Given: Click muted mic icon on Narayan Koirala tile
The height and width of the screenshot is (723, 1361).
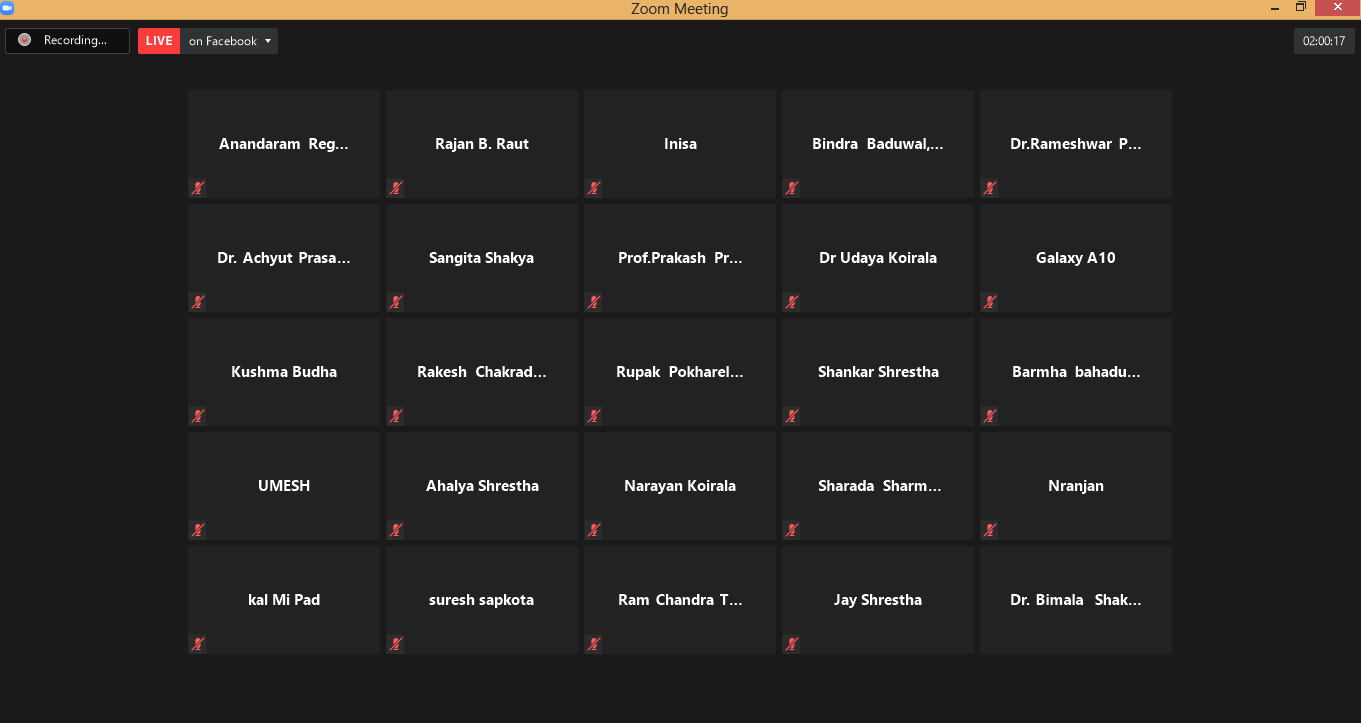Looking at the screenshot, I should [x=594, y=530].
